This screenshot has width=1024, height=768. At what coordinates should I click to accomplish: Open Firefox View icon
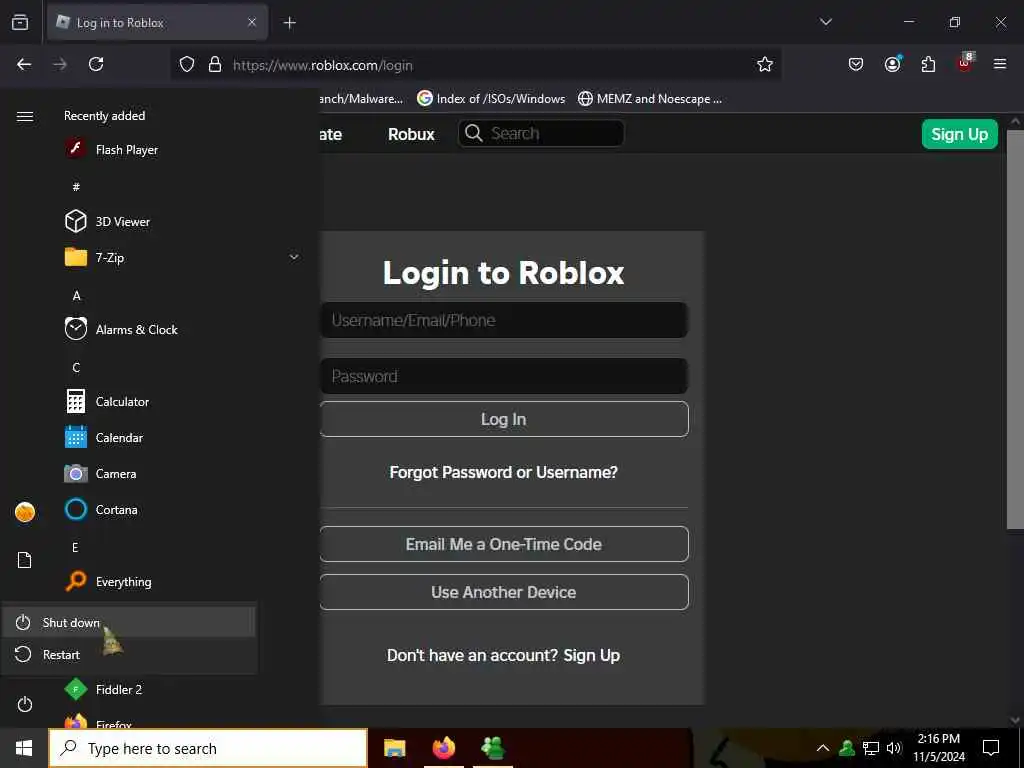20,22
